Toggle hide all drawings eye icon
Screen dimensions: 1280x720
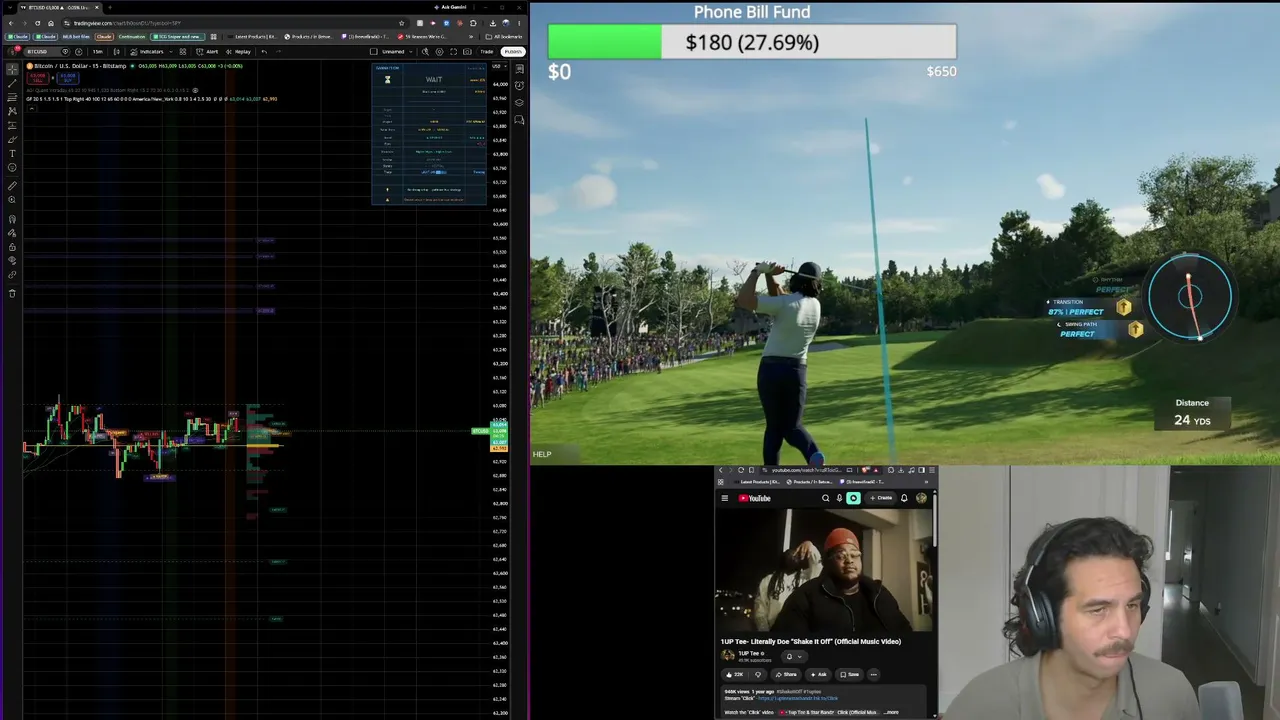click(x=12, y=261)
